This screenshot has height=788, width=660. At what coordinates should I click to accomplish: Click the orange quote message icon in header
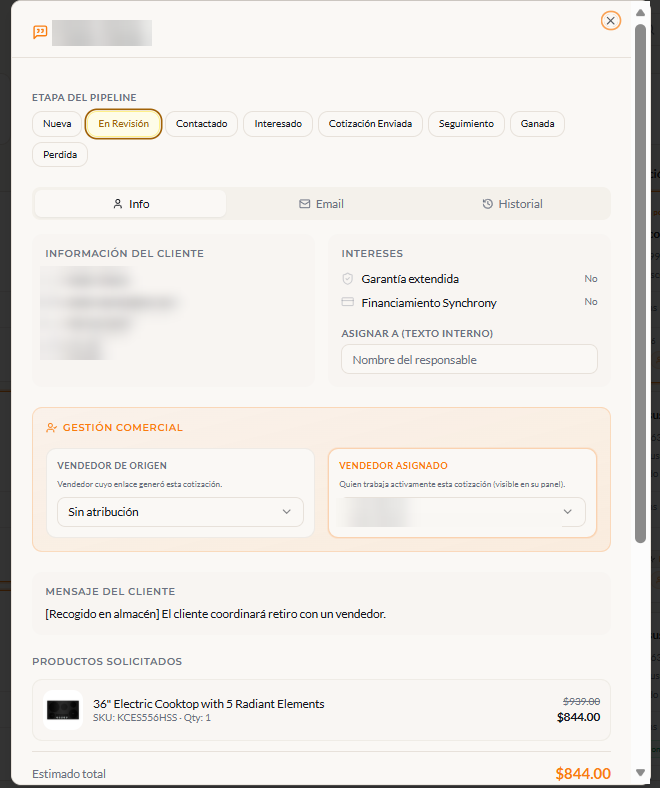pyautogui.click(x=40, y=32)
